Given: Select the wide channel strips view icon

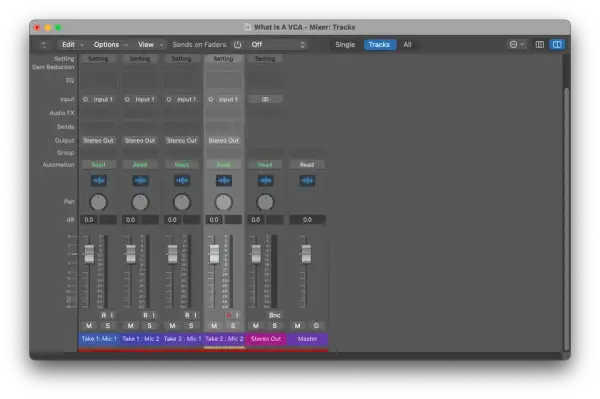Looking at the screenshot, I should pos(557,45).
